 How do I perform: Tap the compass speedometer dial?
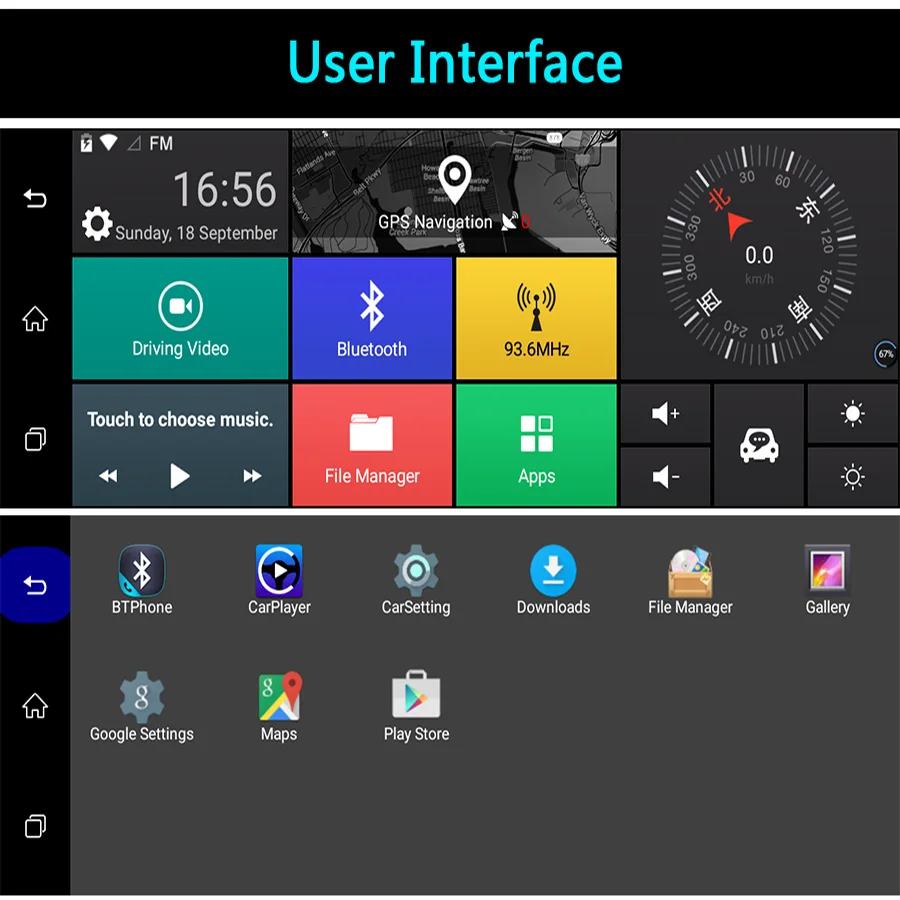click(759, 255)
